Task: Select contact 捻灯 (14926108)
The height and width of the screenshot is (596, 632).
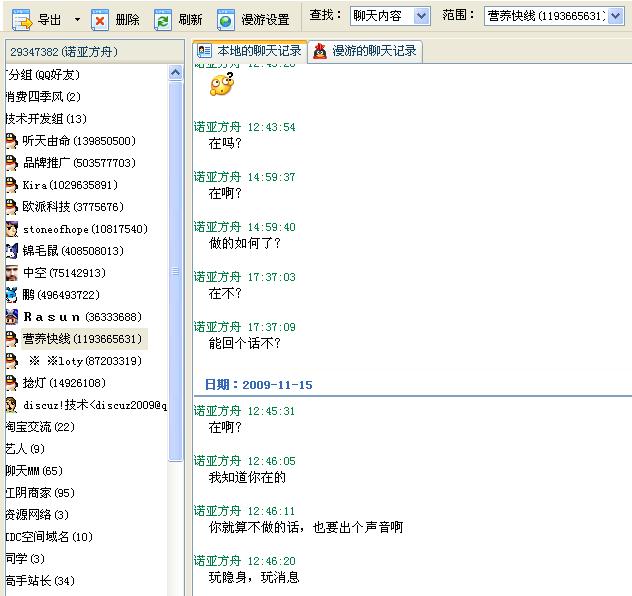Action: pos(64,382)
